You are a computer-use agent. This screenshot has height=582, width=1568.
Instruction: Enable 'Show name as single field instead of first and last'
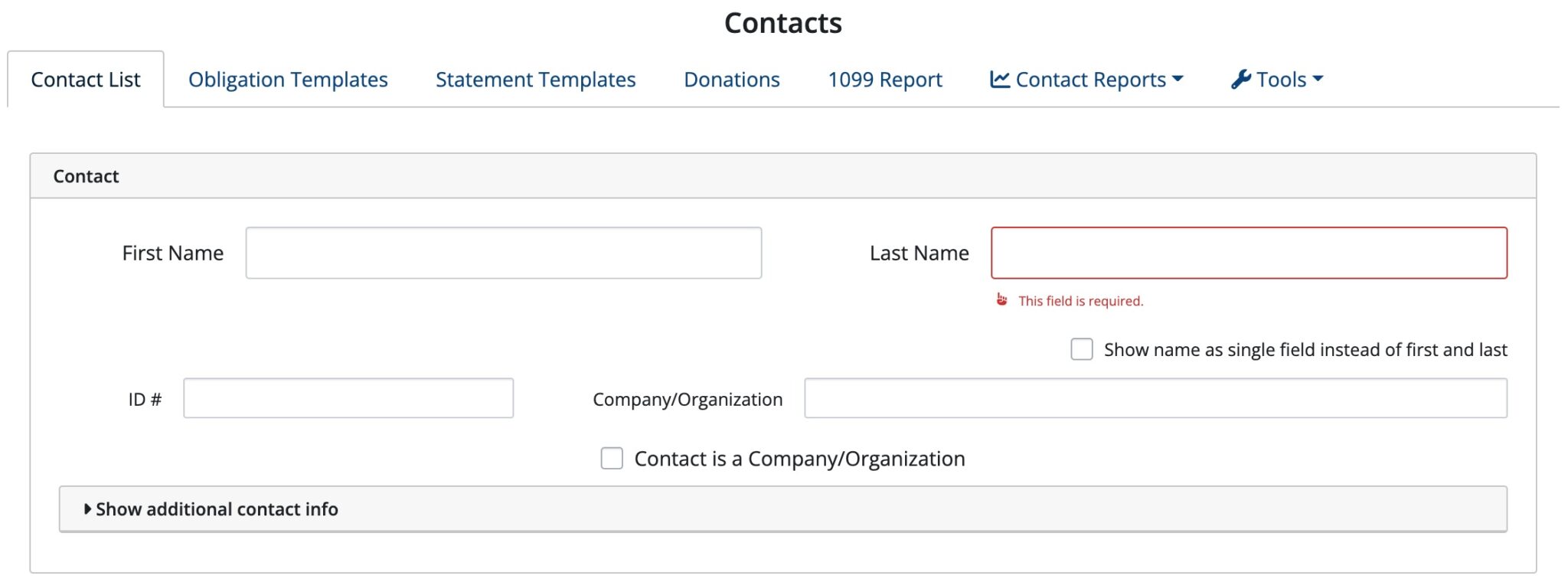click(x=1082, y=349)
